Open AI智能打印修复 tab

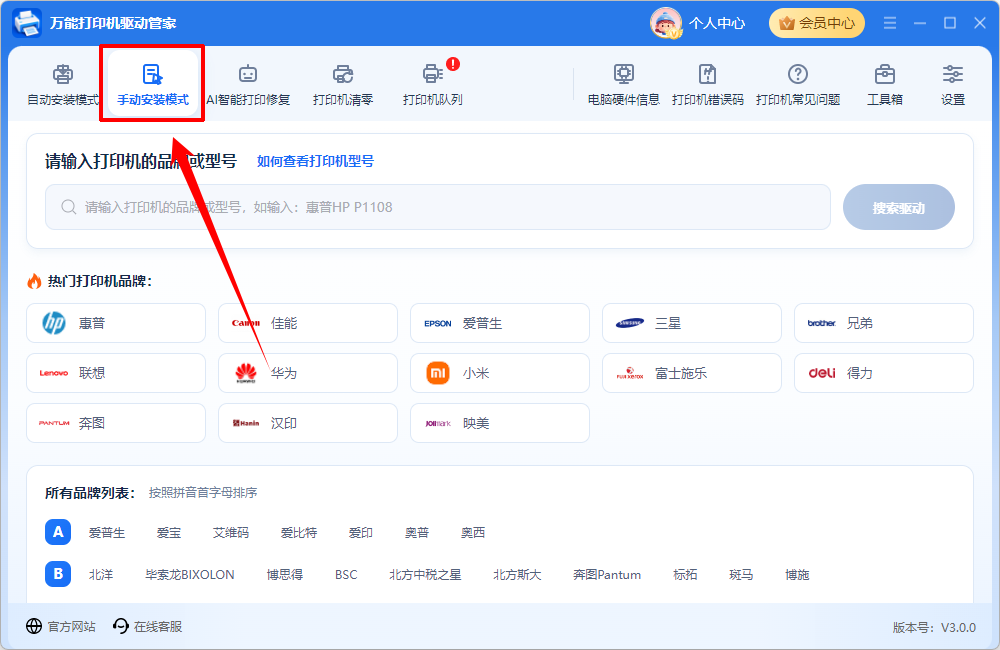pos(248,85)
